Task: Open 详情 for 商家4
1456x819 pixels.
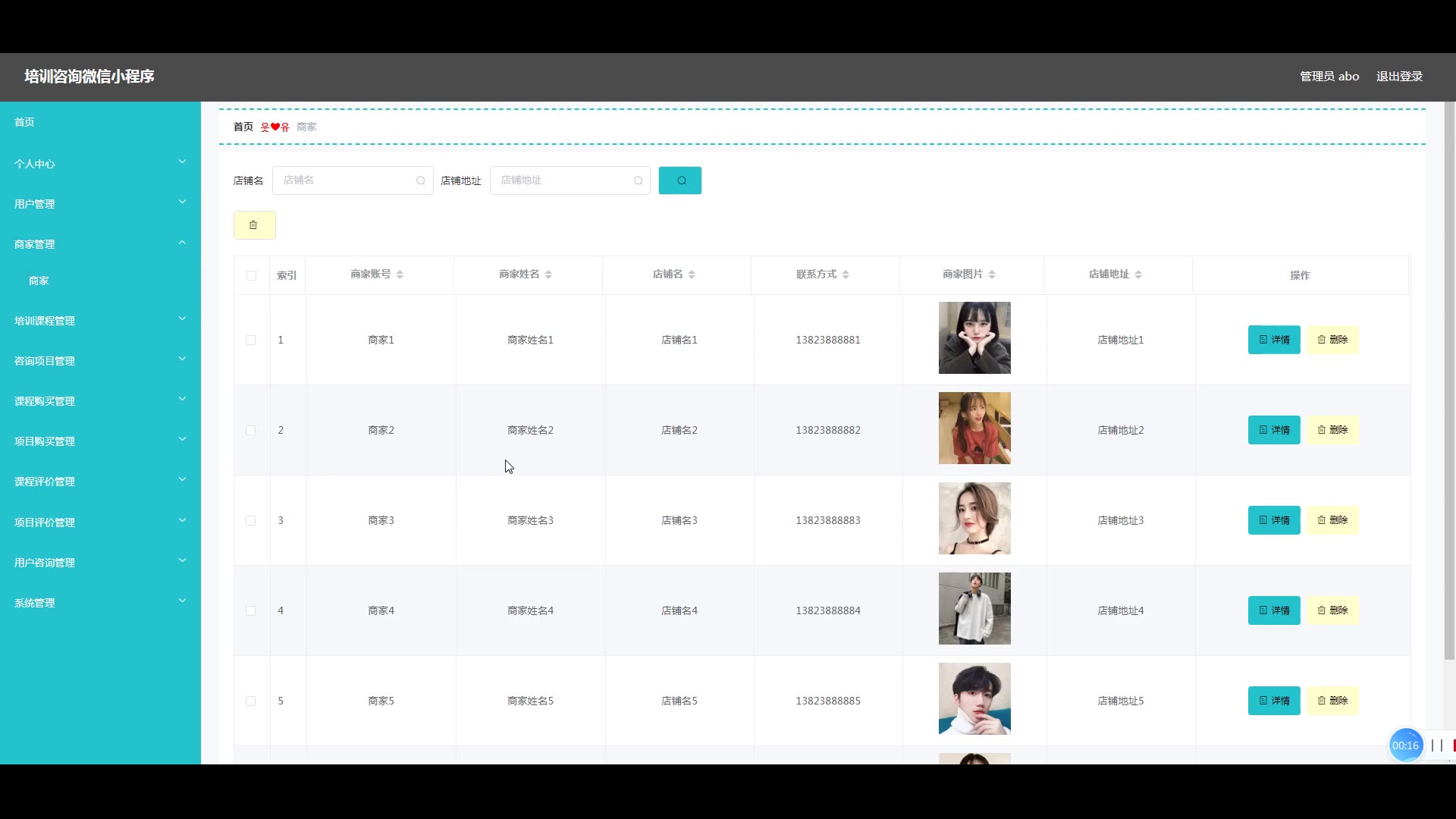Action: pyautogui.click(x=1274, y=610)
